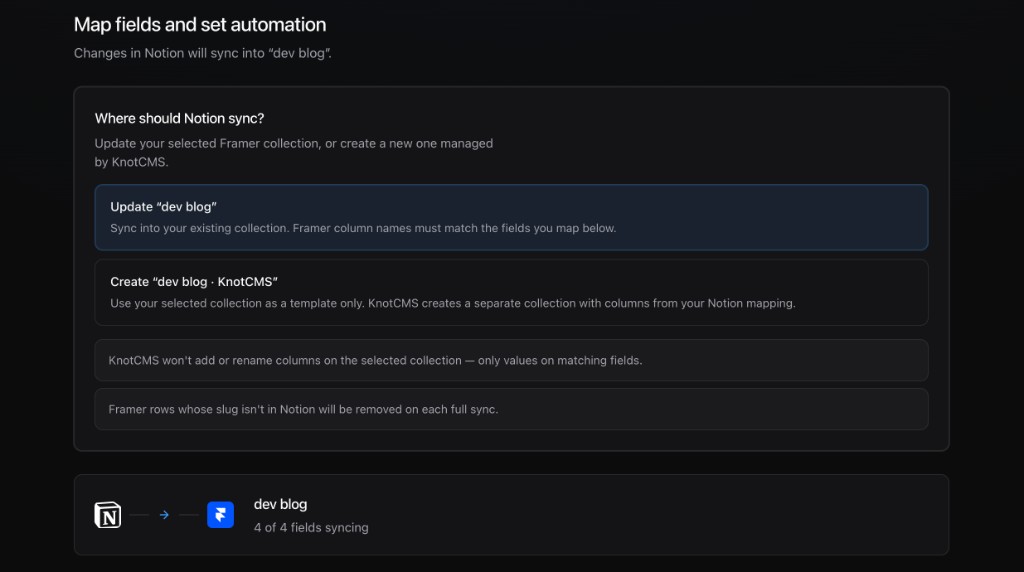Image resolution: width=1024 pixels, height=572 pixels.
Task: Click the "Map fields and set automation" heading
Action: point(200,25)
